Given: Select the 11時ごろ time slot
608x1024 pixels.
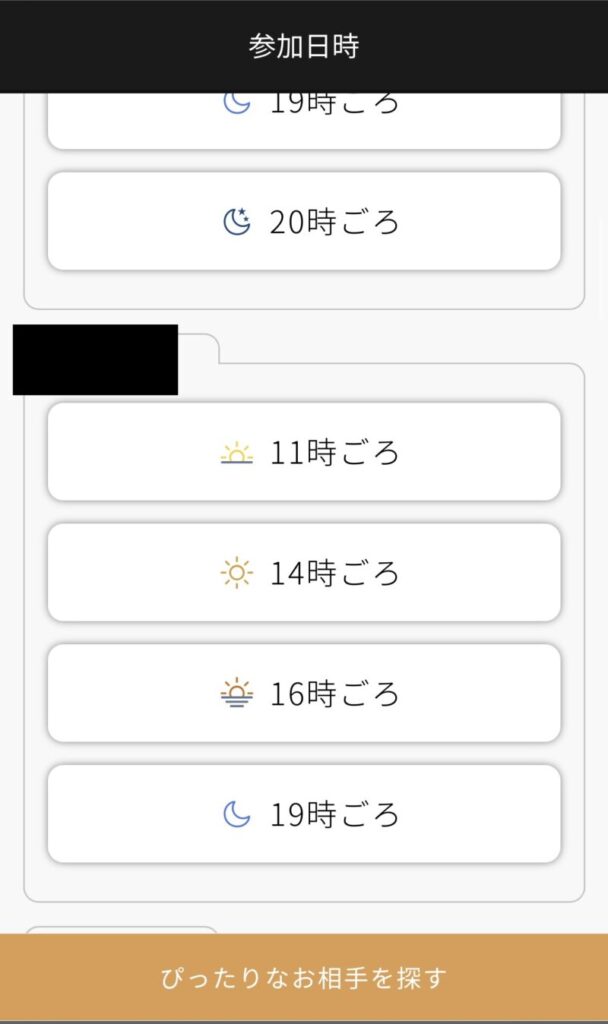Looking at the screenshot, I should tap(304, 452).
